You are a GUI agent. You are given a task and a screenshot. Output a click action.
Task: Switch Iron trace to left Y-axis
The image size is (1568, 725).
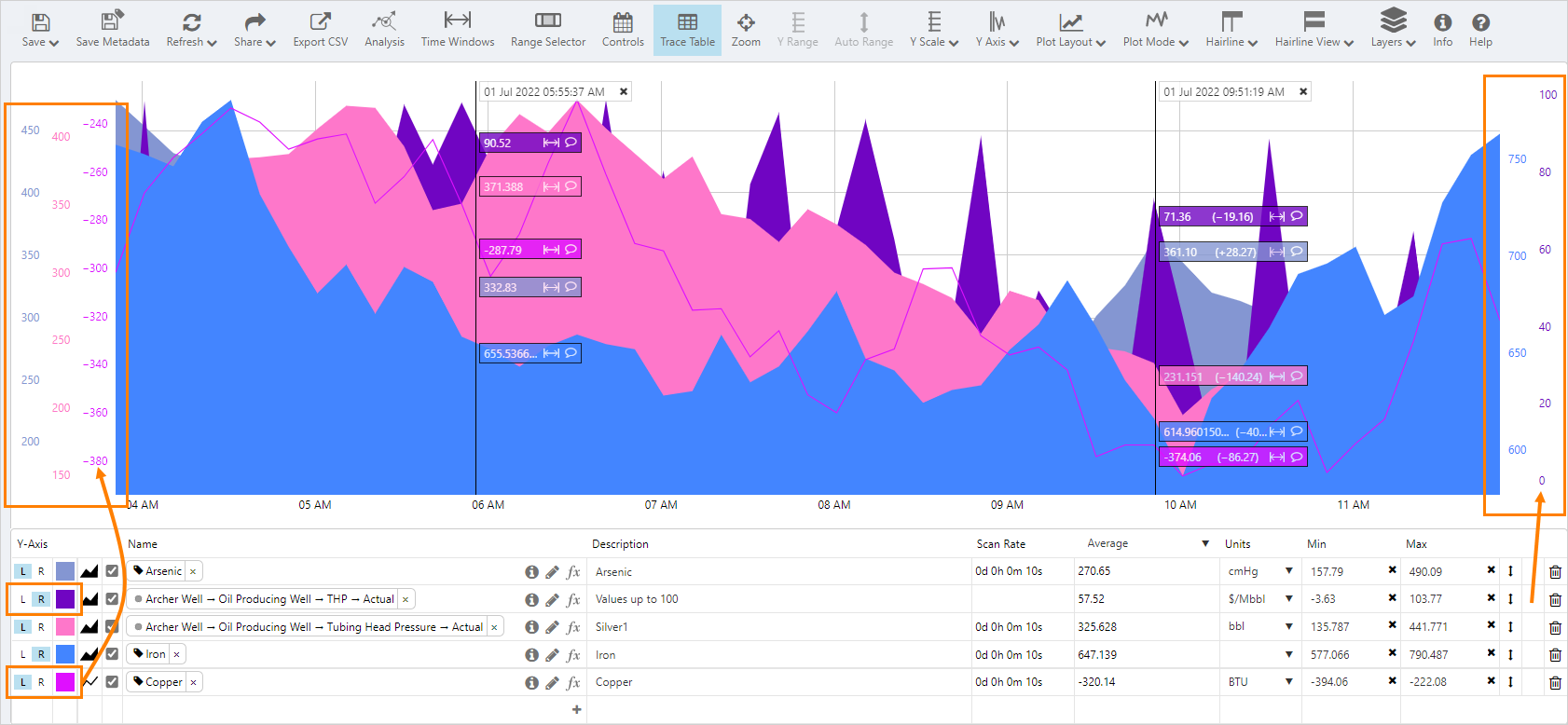point(23,654)
